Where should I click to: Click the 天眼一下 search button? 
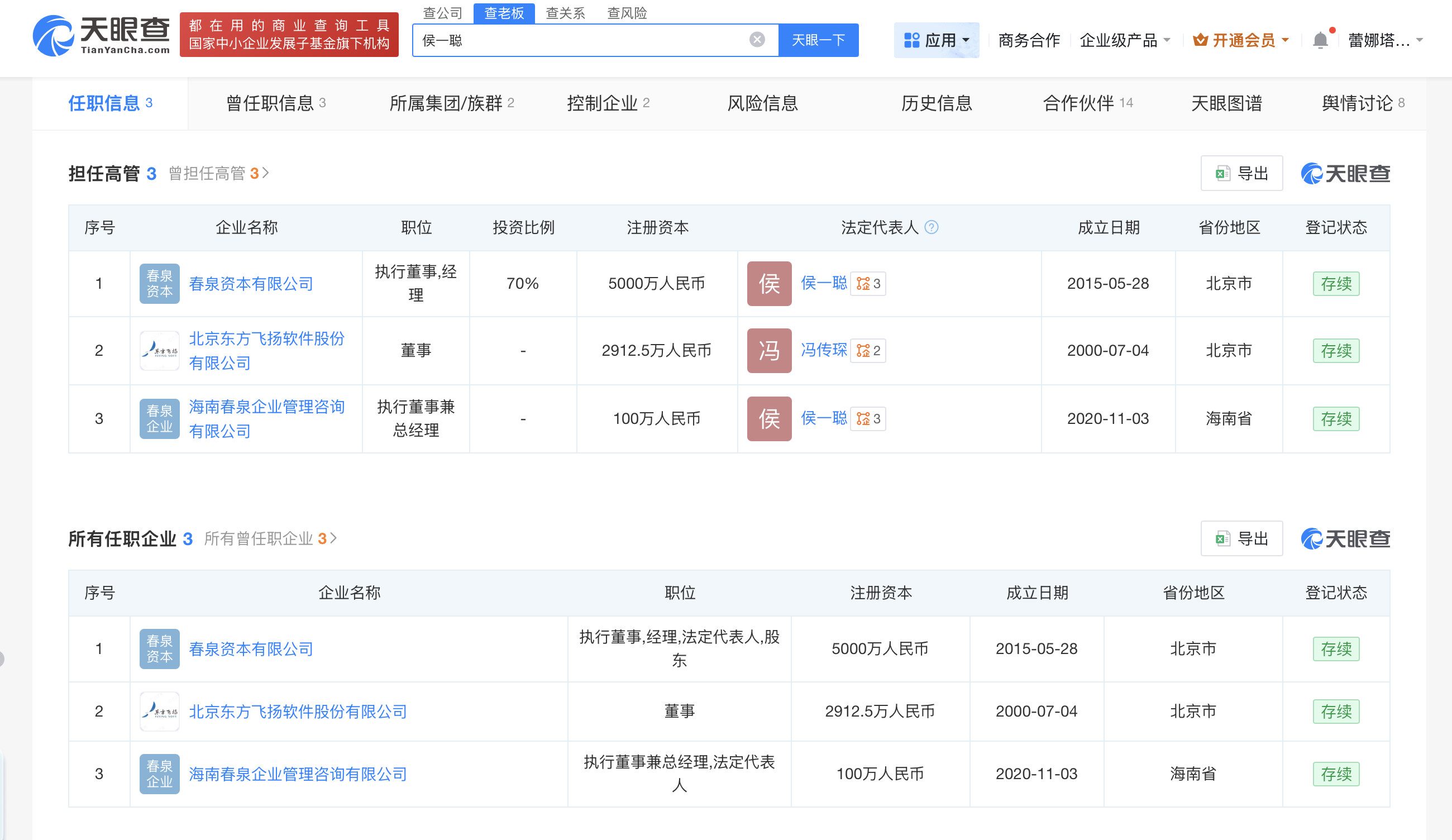click(818, 39)
